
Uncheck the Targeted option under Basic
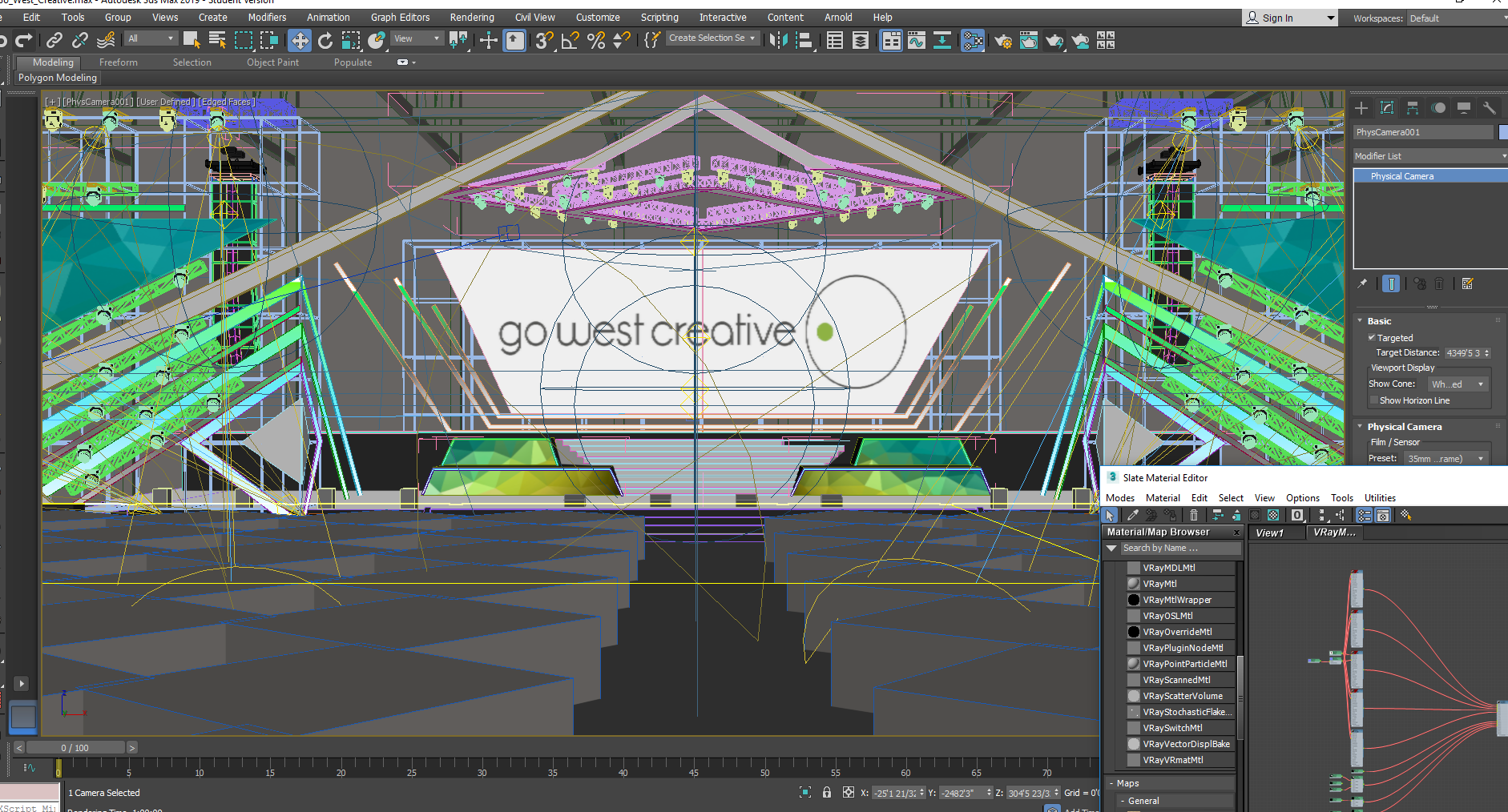click(x=1373, y=337)
